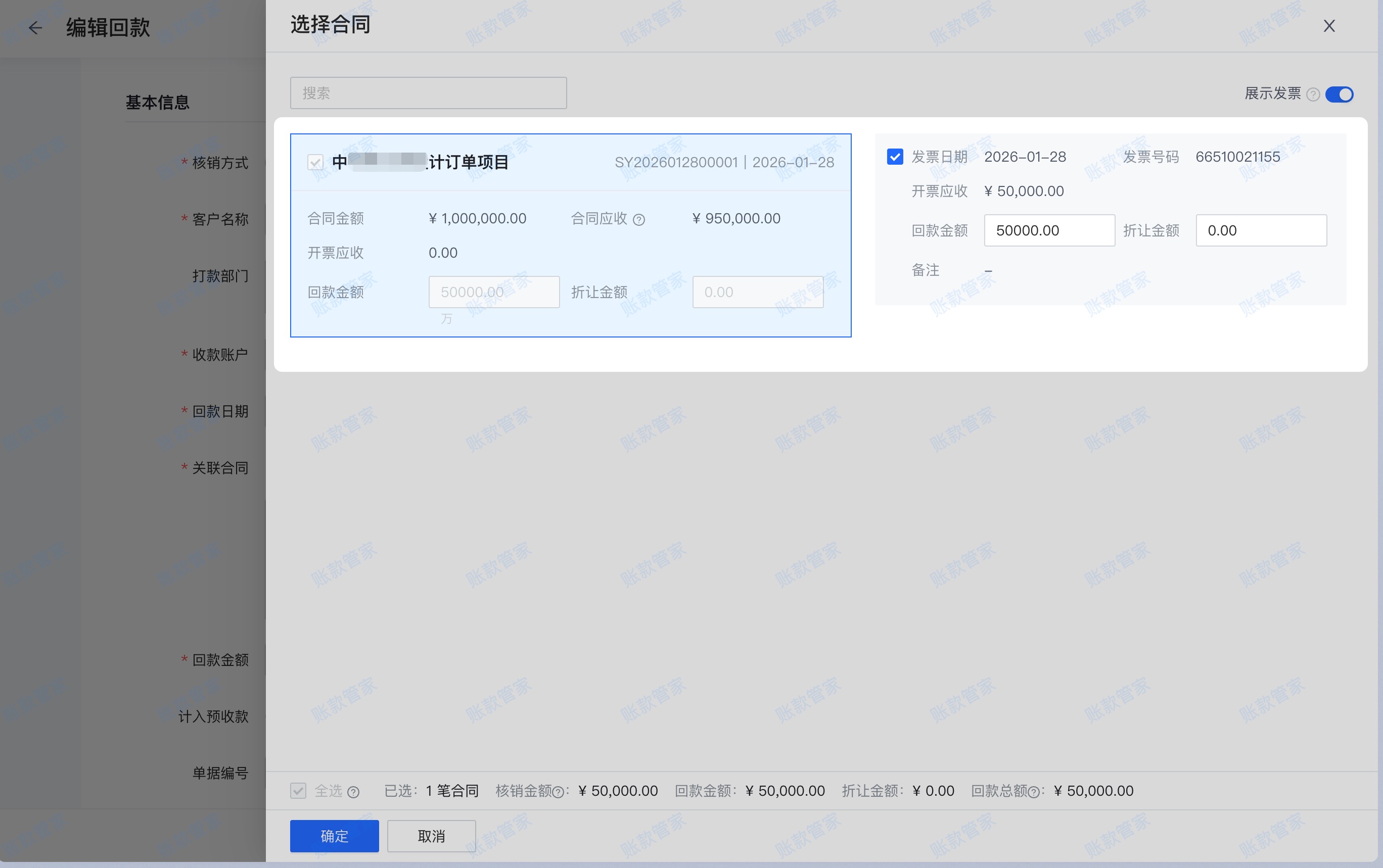Click the footer 折让金额 ¥ 0.00 value
The width and height of the screenshot is (1383, 868).
[x=933, y=791]
